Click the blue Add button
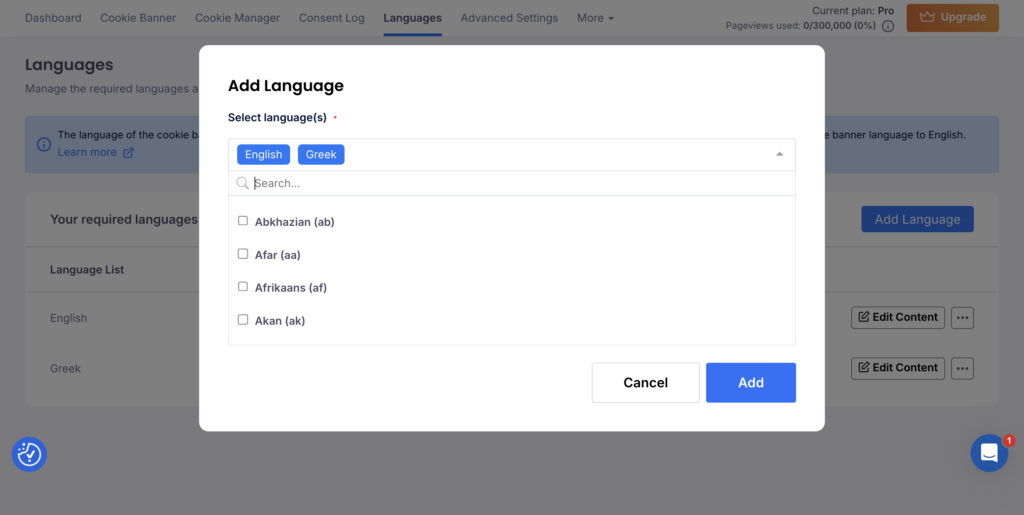 coord(750,383)
